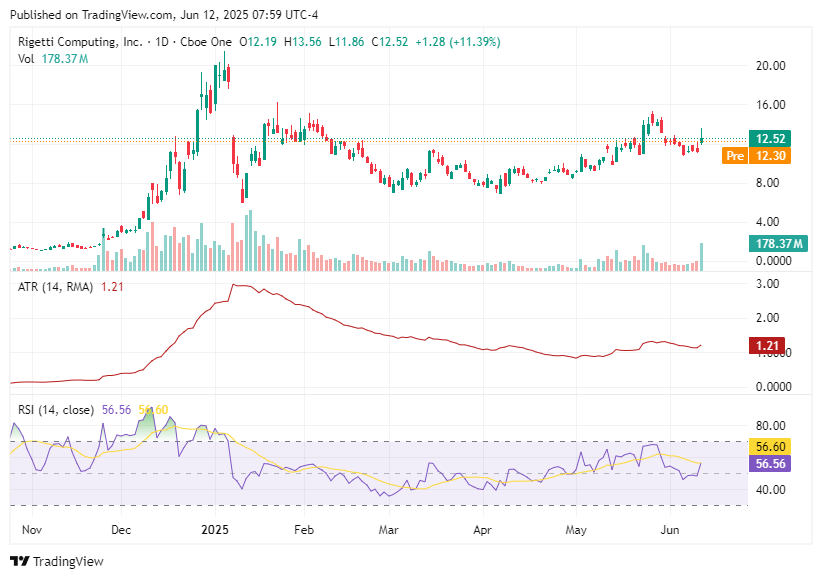The image size is (822, 579).
Task: Click the 8.00 price axis tick
Action: [x=767, y=183]
